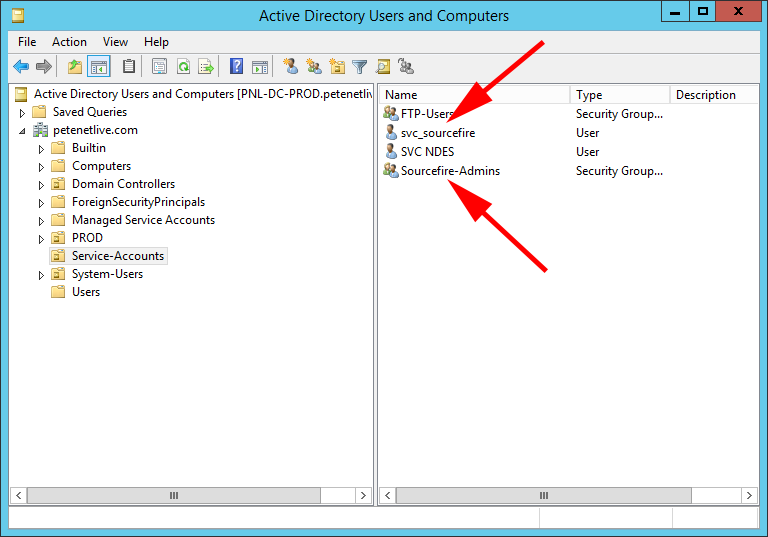
Task: Sort by the Description column header
Action: click(714, 95)
